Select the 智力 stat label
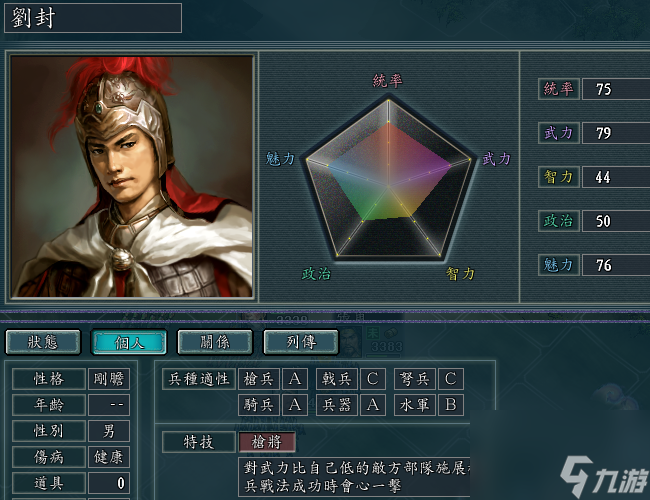The width and height of the screenshot is (650, 500). [x=558, y=177]
